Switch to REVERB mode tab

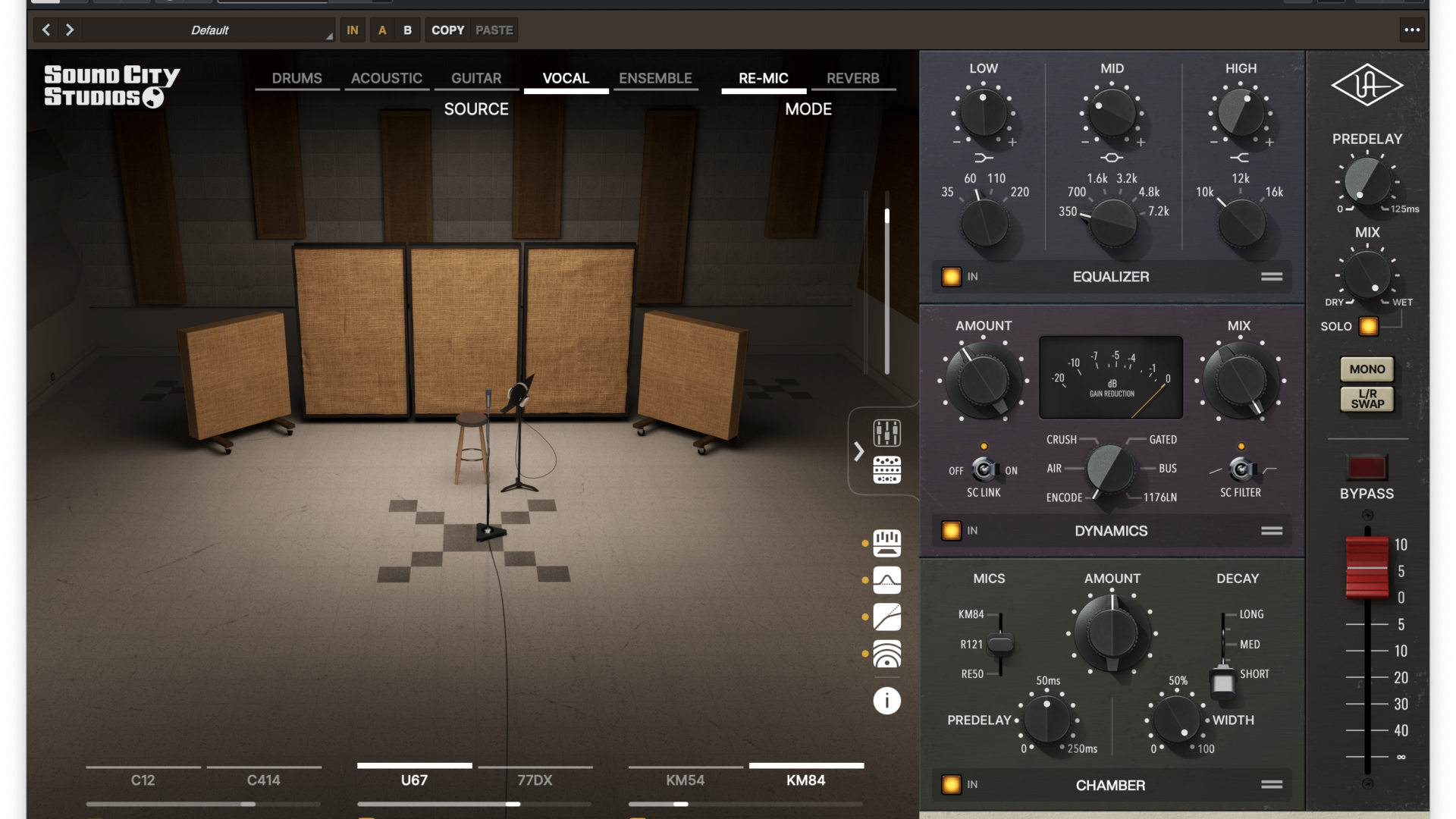[x=853, y=78]
